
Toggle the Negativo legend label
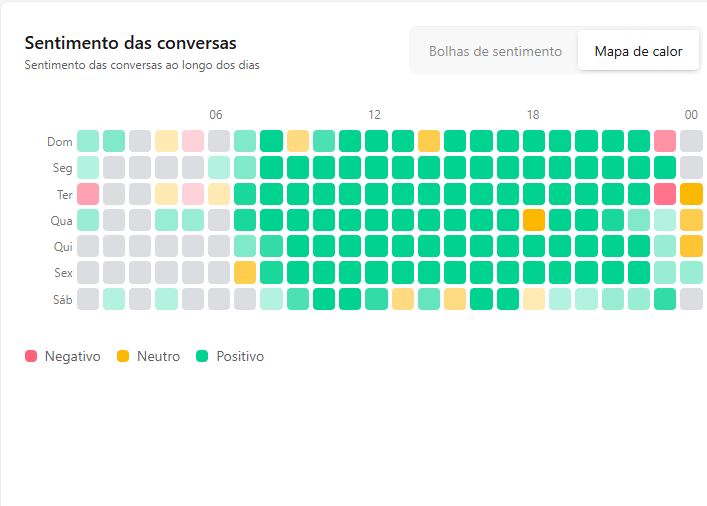(72, 356)
